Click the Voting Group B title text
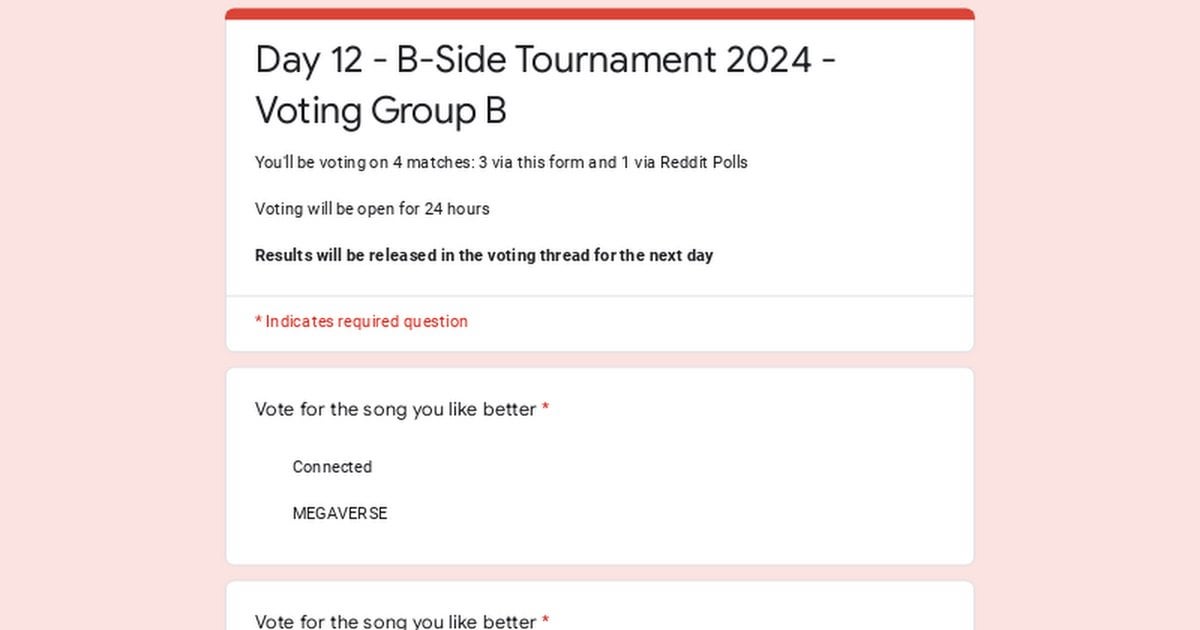Image resolution: width=1200 pixels, height=630 pixels. click(380, 111)
